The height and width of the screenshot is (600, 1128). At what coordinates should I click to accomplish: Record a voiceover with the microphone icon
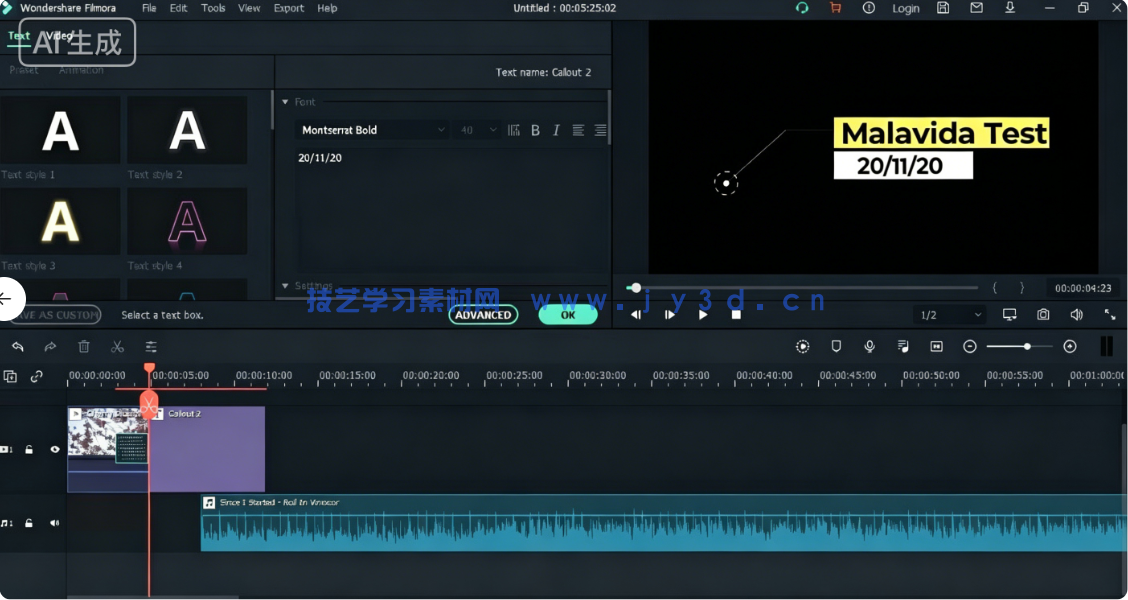click(x=869, y=347)
